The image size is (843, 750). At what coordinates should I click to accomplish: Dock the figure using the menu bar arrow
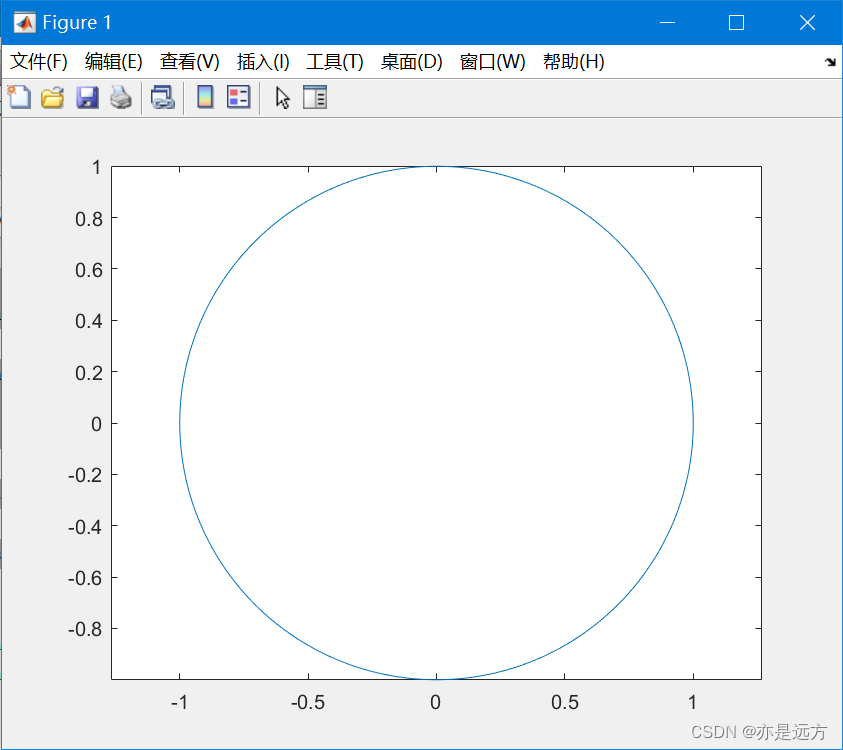click(x=830, y=62)
